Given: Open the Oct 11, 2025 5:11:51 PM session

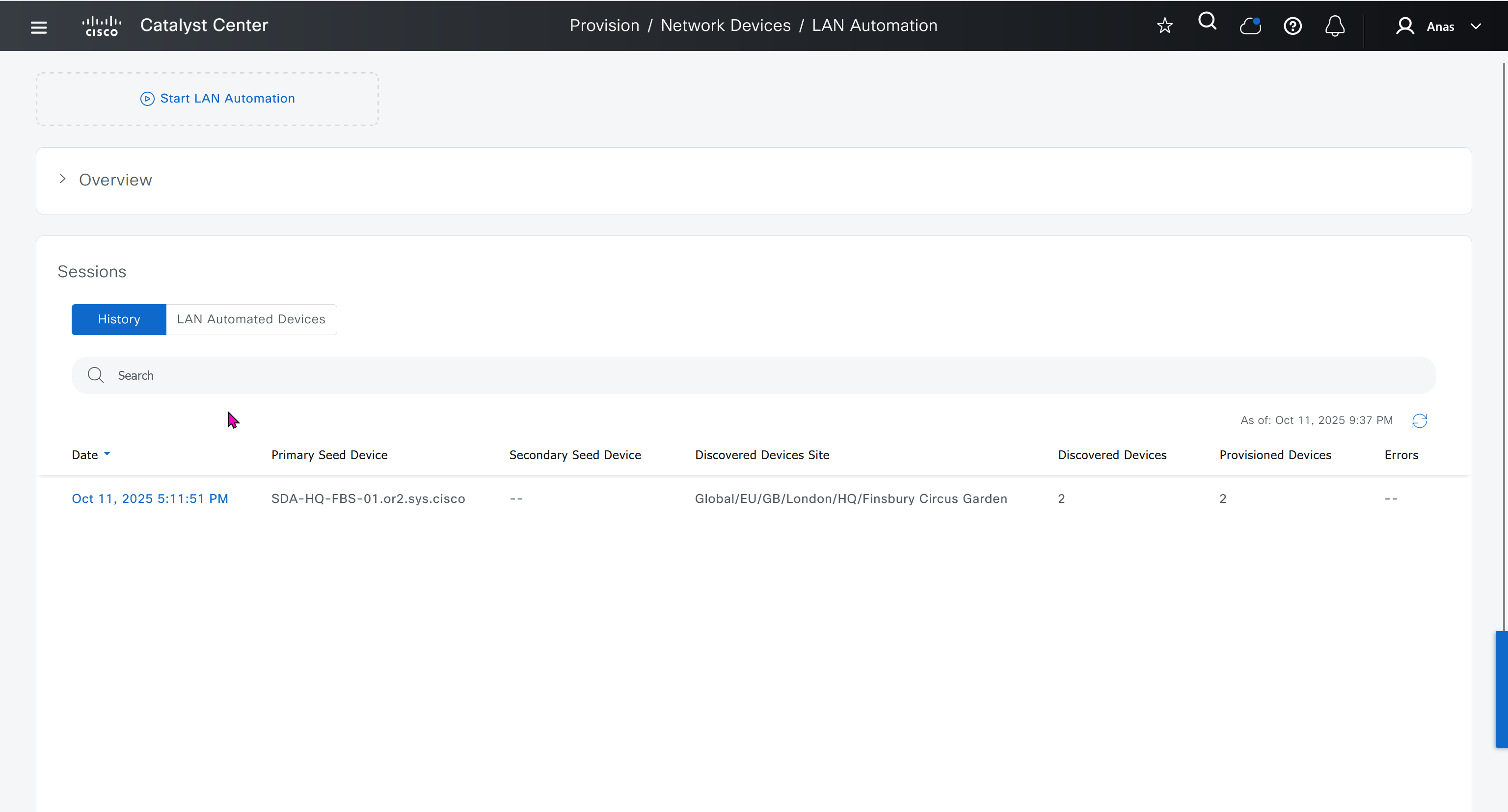Looking at the screenshot, I should click(x=150, y=498).
